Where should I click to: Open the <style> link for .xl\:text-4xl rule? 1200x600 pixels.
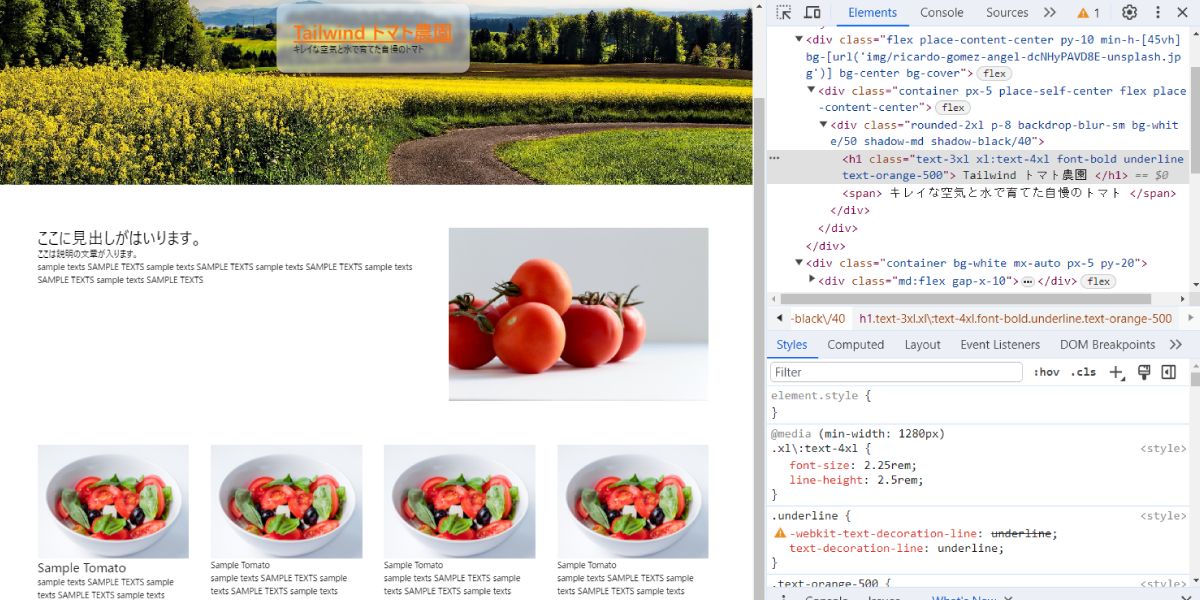(x=1163, y=449)
